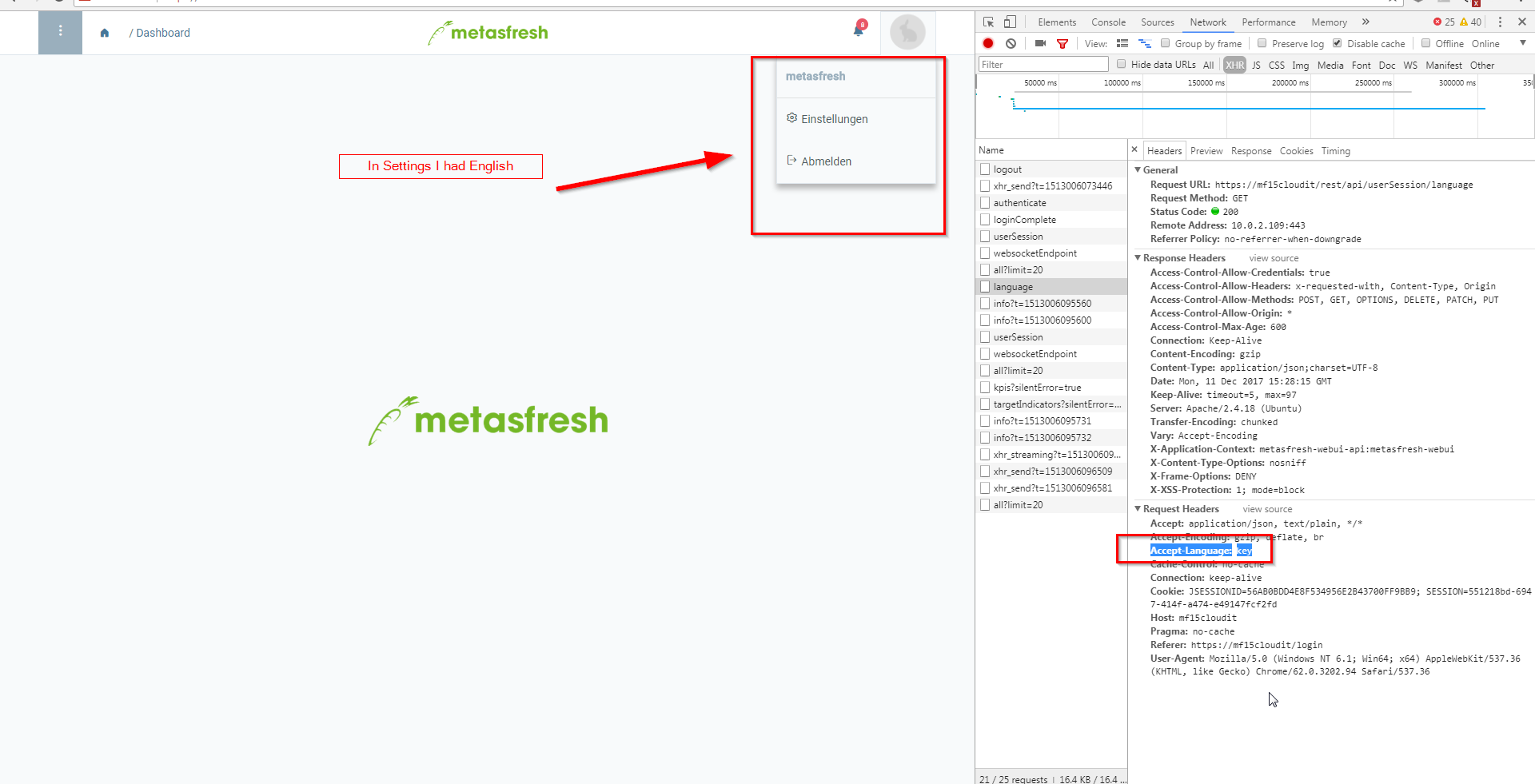Click the Dashboard breadcrumb link

(163, 33)
